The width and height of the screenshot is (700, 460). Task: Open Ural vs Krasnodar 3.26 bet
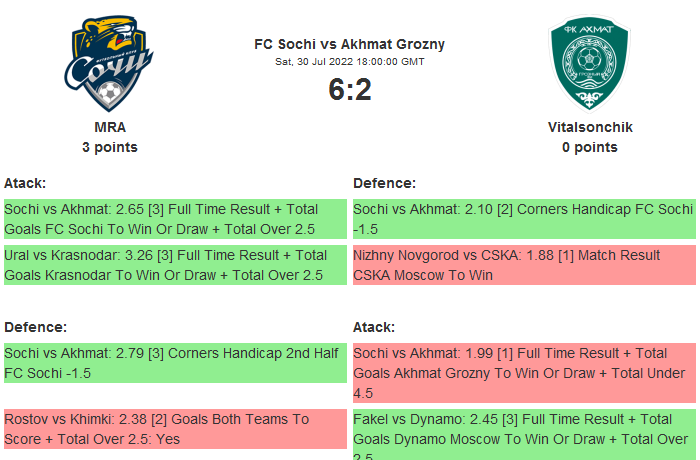coord(174,265)
